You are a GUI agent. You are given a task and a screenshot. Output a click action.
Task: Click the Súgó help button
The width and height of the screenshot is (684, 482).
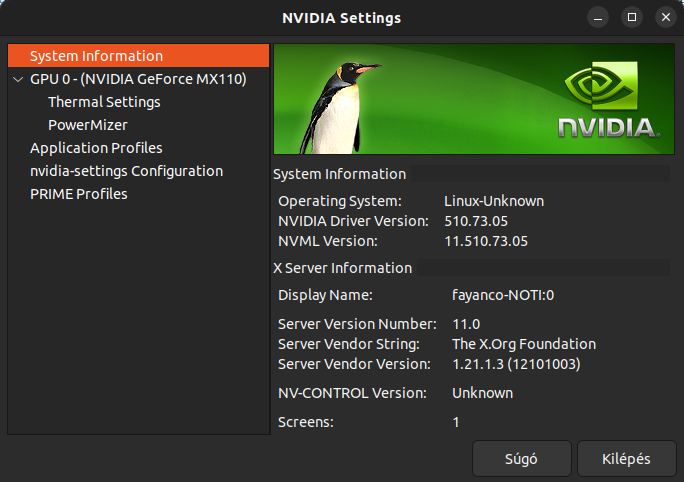coord(522,459)
